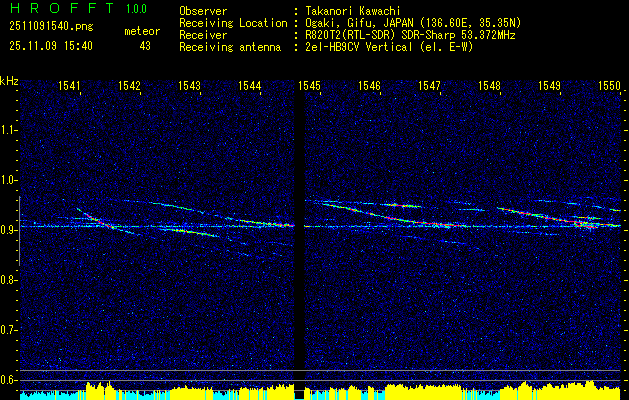Image resolution: width=629 pixels, height=400 pixels.
Task: Click the Receiving Location label
Action: [x=233, y=23]
